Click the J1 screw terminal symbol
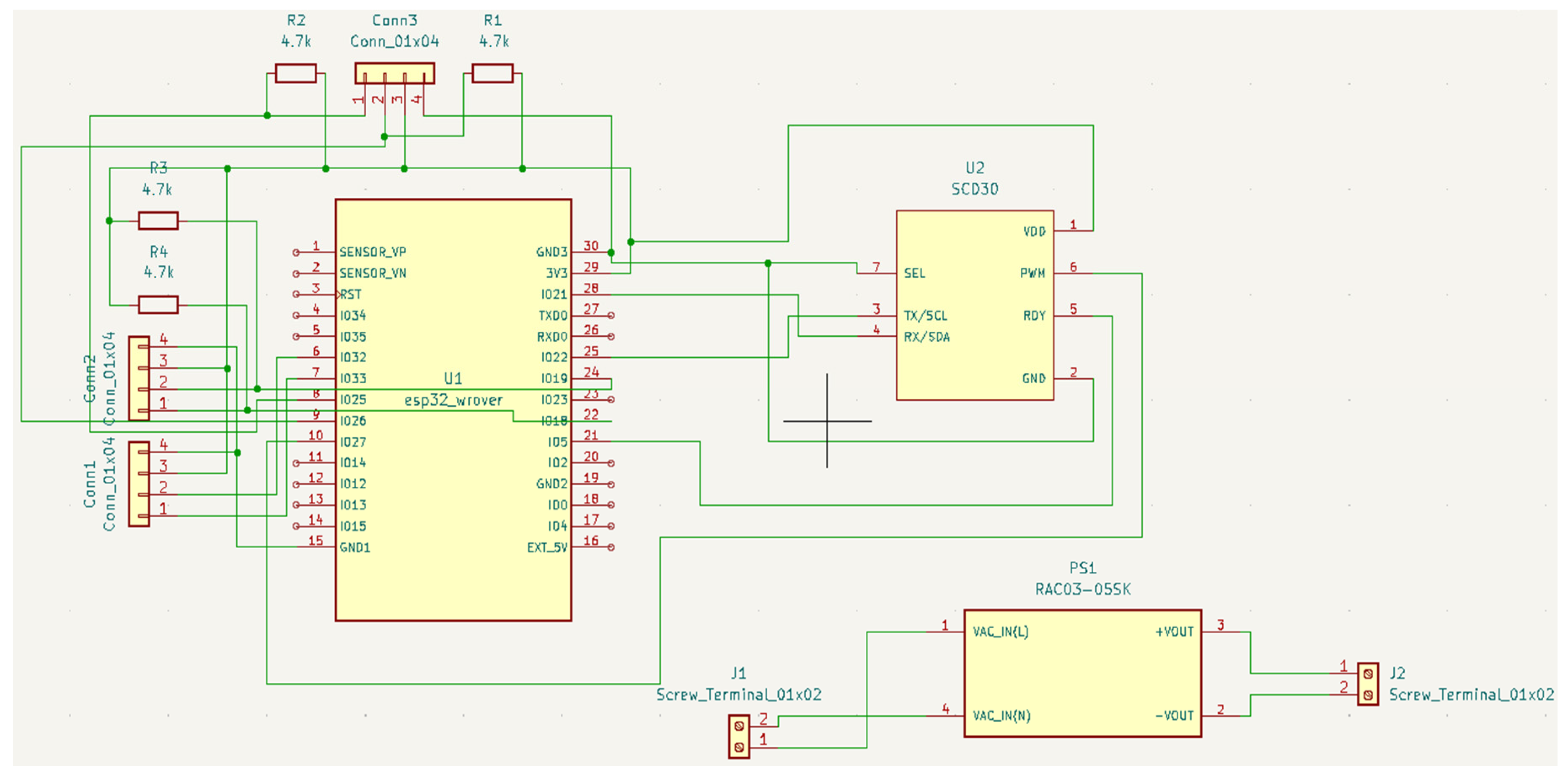 (x=739, y=736)
